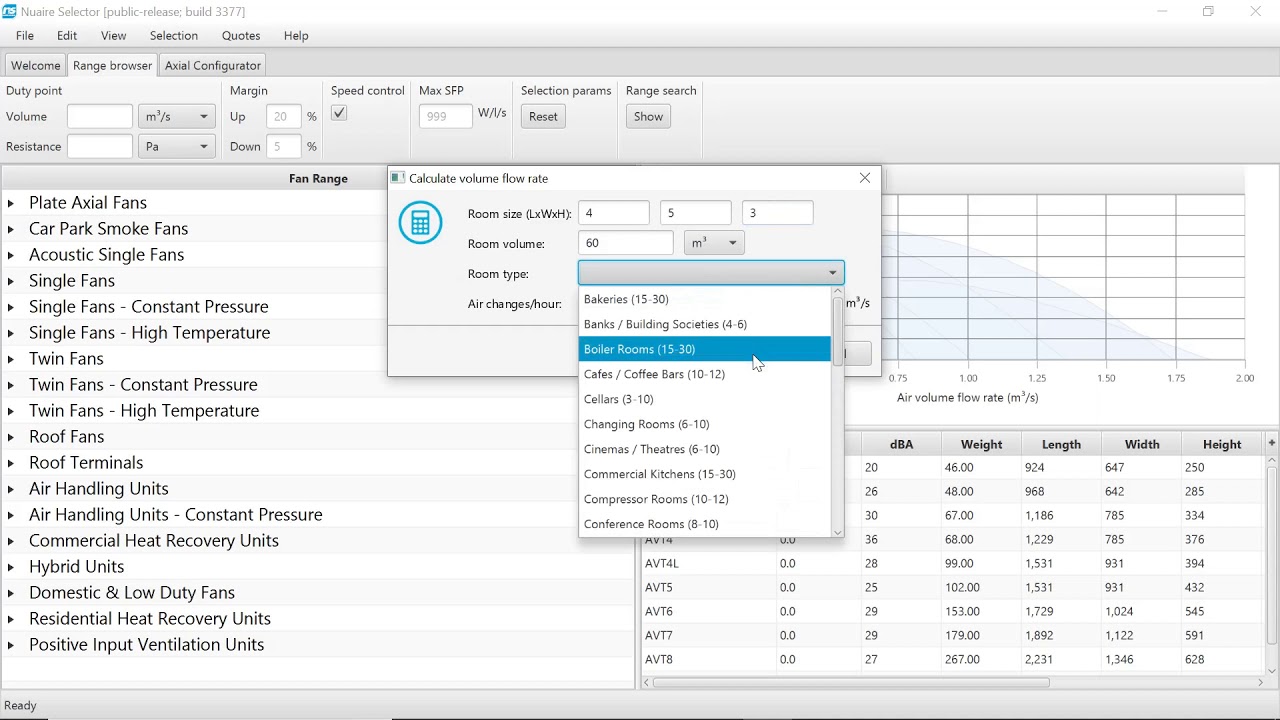This screenshot has height=720, width=1280.
Task: Toggle the Speed control checkbox
Action: click(339, 113)
